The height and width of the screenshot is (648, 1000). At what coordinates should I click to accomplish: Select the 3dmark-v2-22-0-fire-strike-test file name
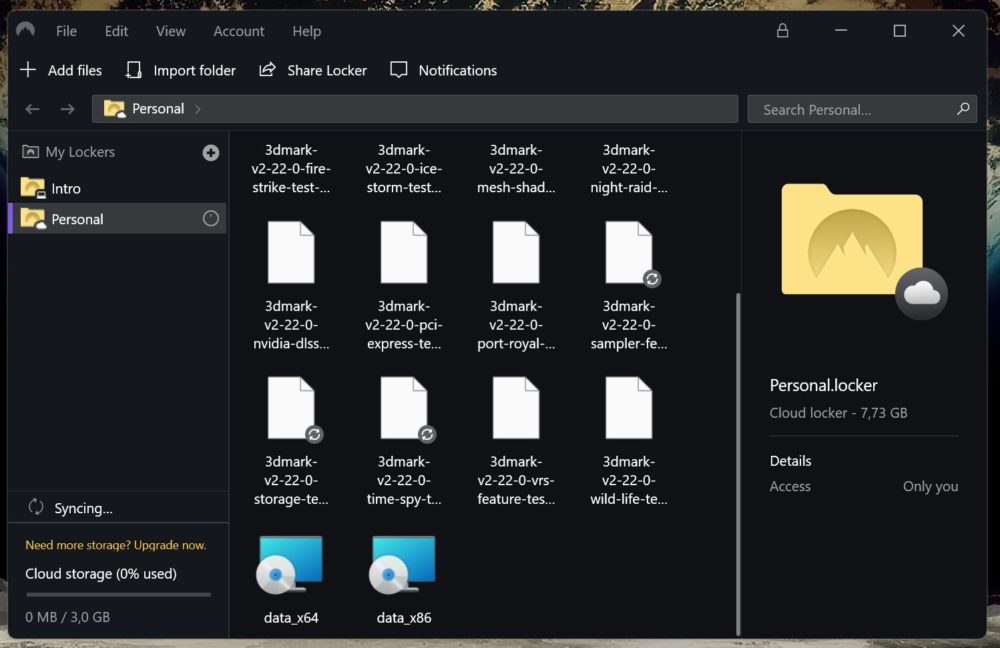291,168
